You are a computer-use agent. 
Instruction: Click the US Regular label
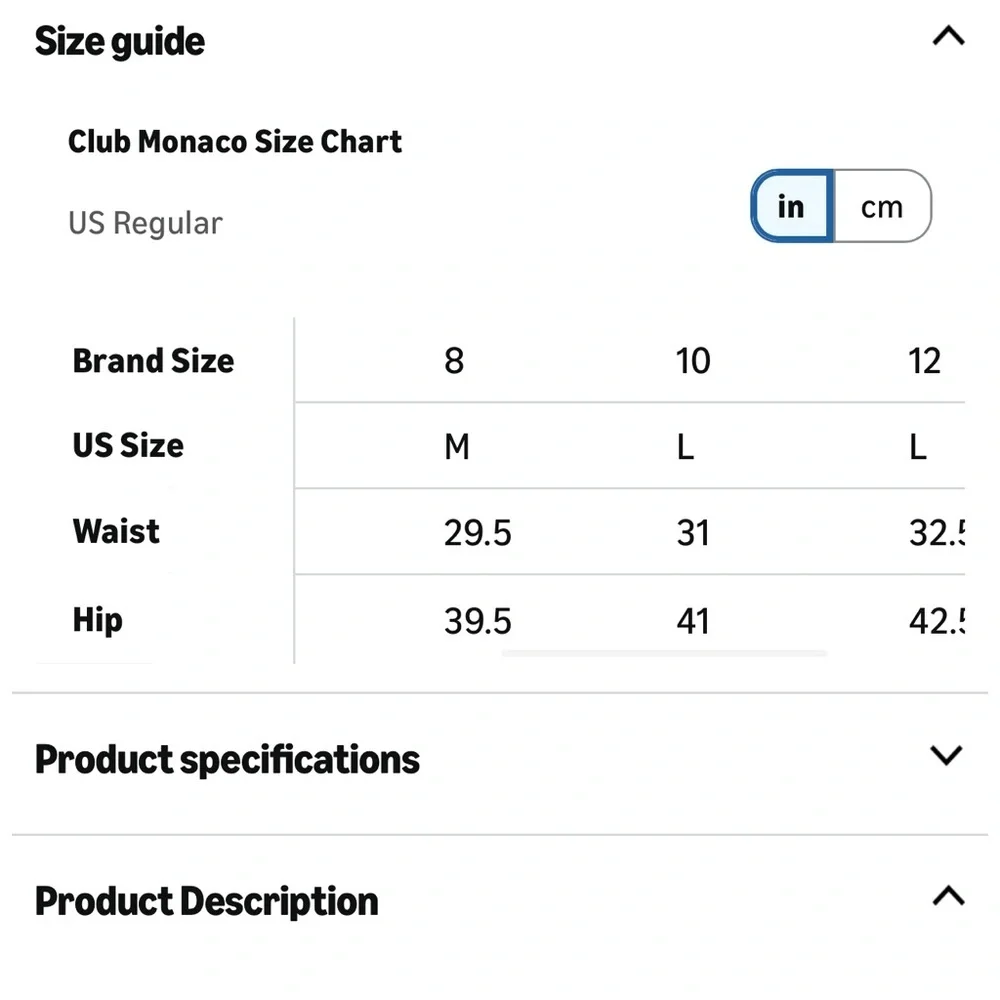pyautogui.click(x=145, y=223)
